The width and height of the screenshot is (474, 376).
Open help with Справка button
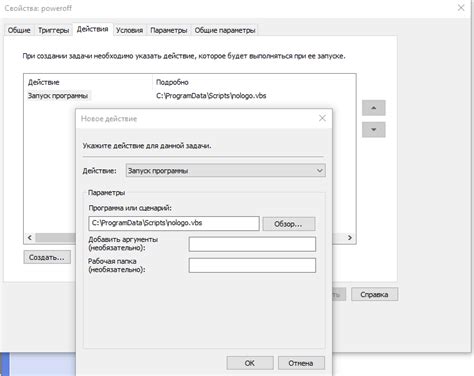pos(374,294)
